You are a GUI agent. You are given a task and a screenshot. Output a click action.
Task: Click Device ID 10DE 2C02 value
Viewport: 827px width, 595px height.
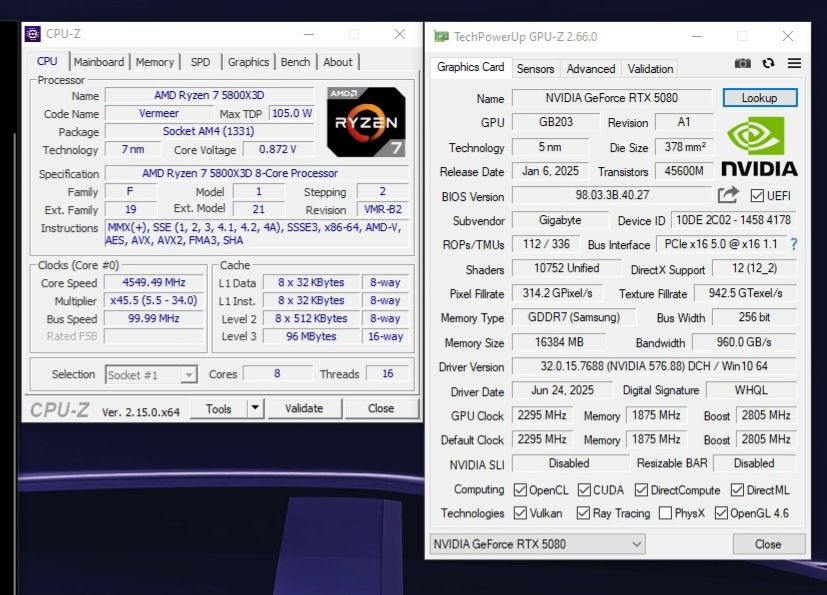click(734, 220)
